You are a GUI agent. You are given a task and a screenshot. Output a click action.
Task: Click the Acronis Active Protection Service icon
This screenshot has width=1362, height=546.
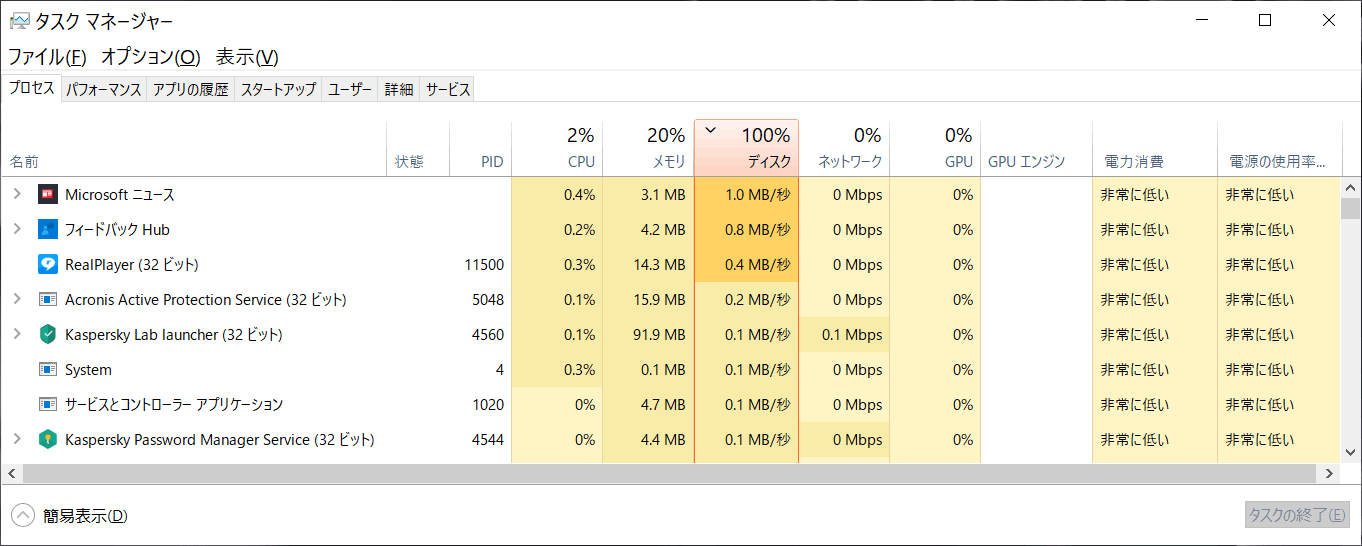48,299
